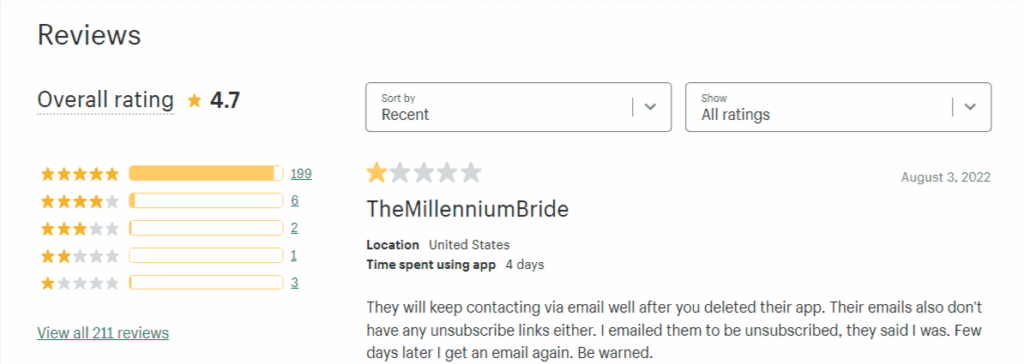Open the 199 five-star reviews link
Viewport: 1024px width, 364px height.
[x=301, y=174]
